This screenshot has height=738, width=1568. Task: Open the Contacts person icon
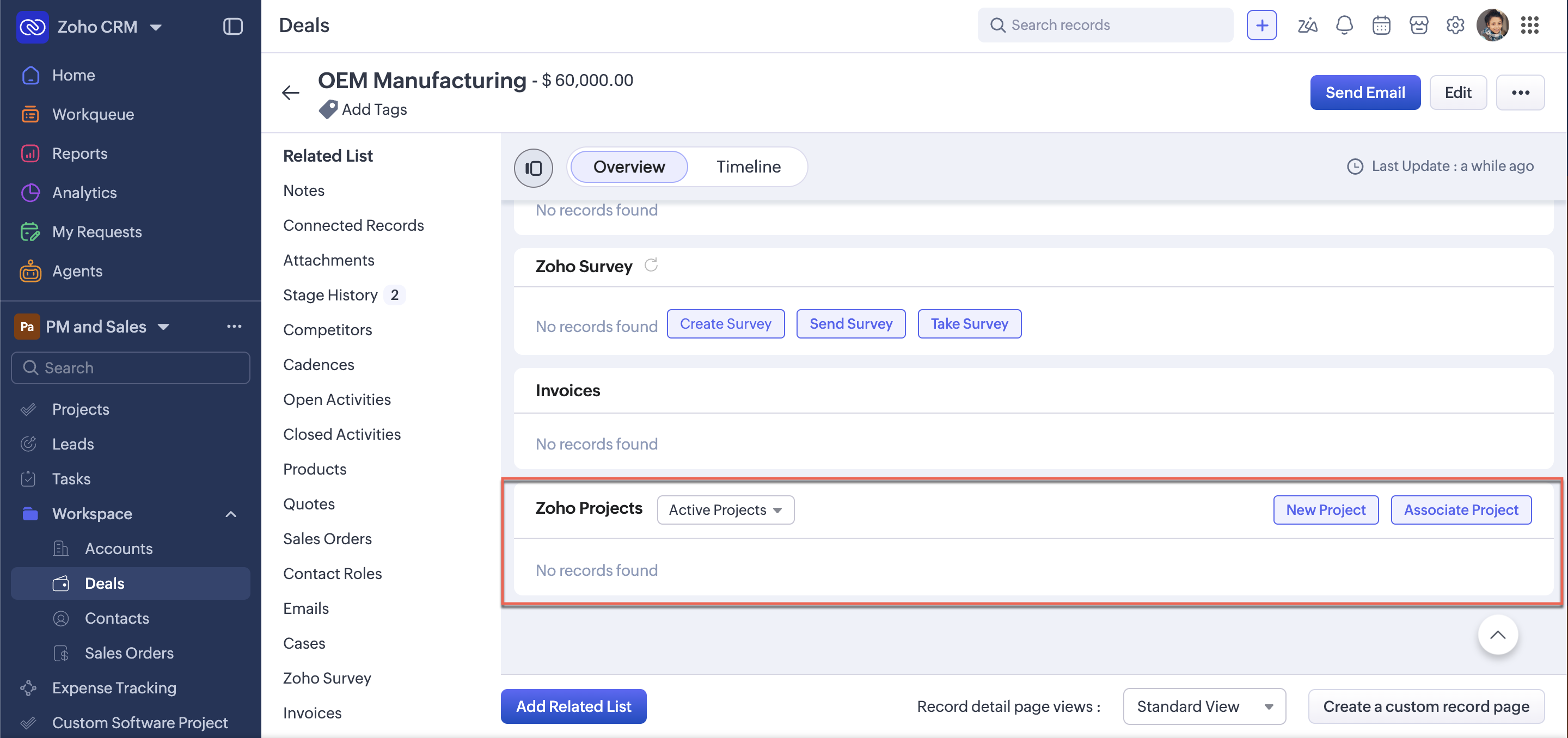[61, 618]
